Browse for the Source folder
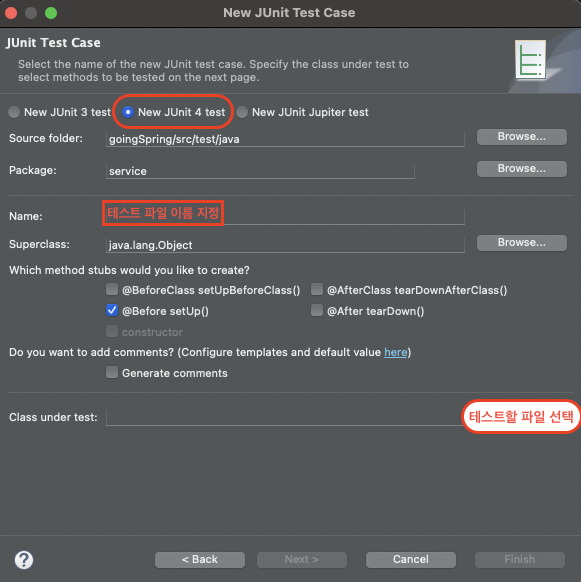Screen dimensions: 581x582 tap(522, 137)
